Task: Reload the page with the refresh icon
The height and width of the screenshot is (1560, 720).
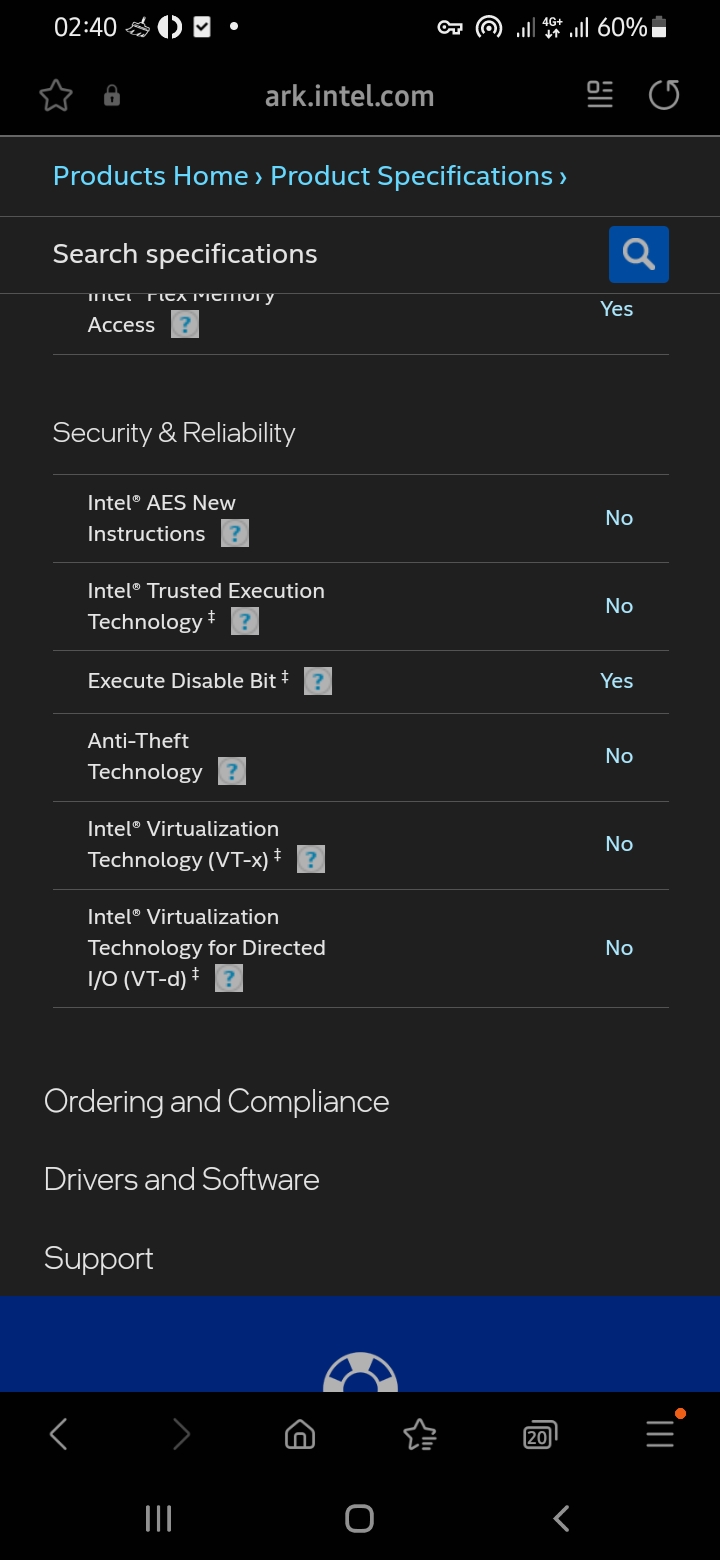Action: 664,95
